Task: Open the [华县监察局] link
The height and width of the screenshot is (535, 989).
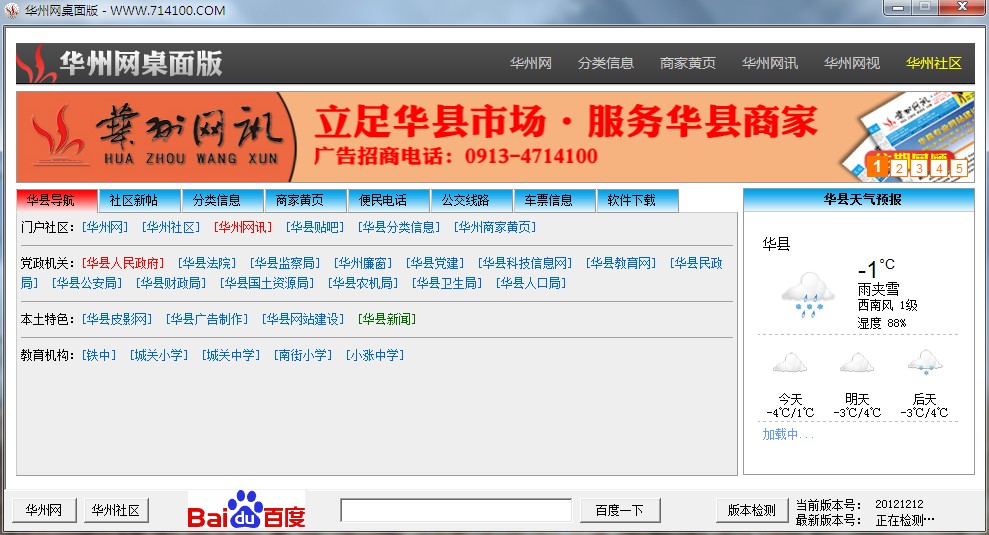Action: click(285, 263)
